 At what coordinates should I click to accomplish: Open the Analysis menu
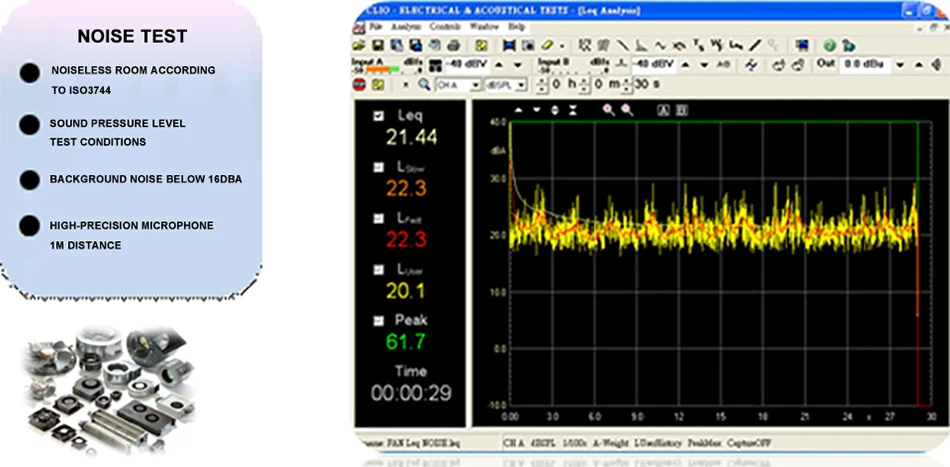[407, 27]
